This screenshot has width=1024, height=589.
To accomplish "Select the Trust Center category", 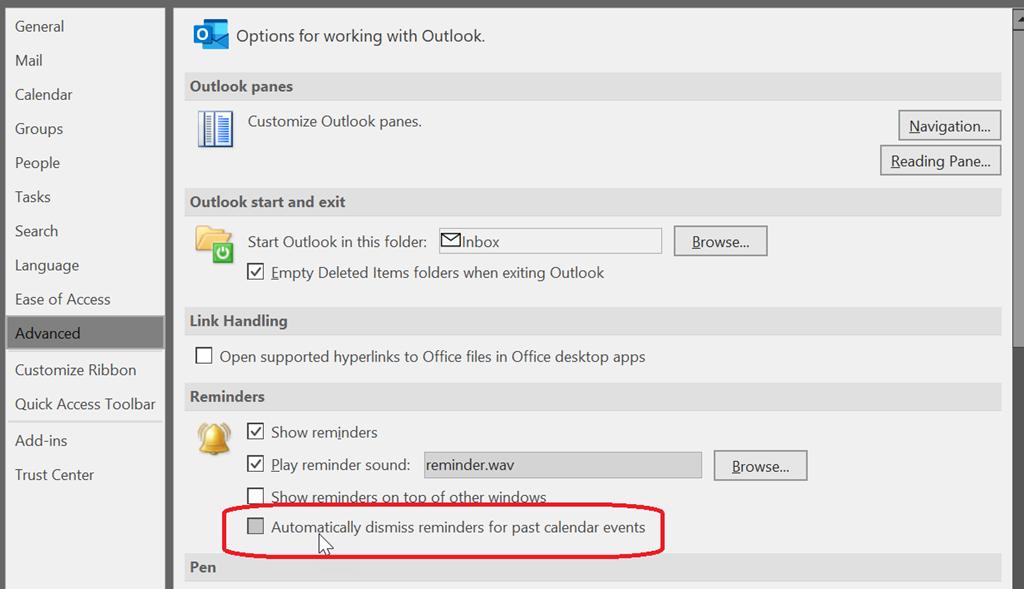I will coord(55,475).
